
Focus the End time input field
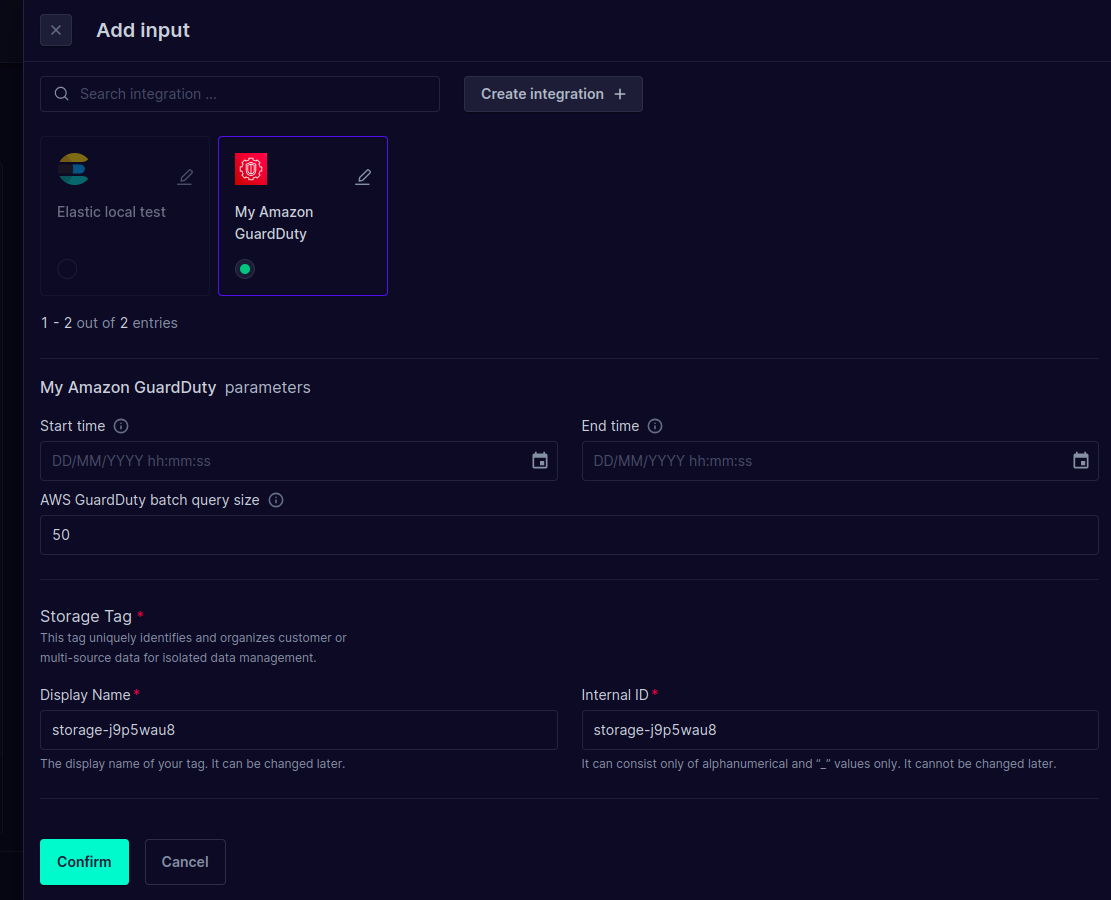click(x=840, y=461)
